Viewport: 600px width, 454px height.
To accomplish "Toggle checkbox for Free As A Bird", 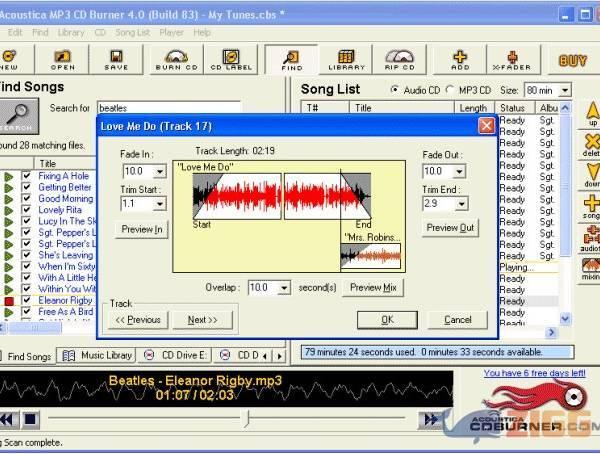I will click(26, 312).
